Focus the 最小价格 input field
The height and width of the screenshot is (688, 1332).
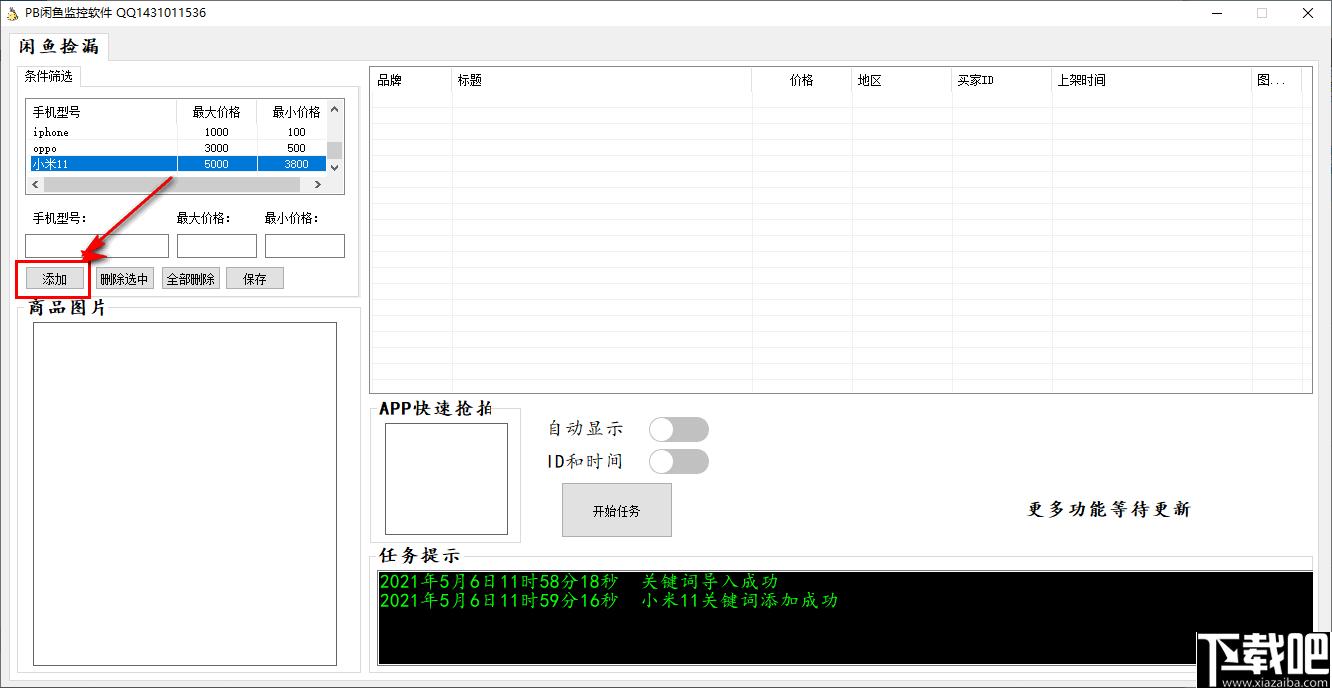[305, 246]
